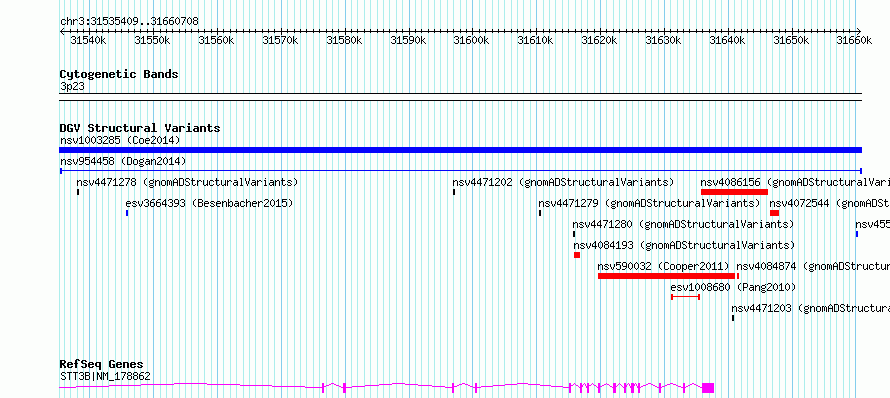
Task: Click the 31600k ruler position
Action: point(472,40)
